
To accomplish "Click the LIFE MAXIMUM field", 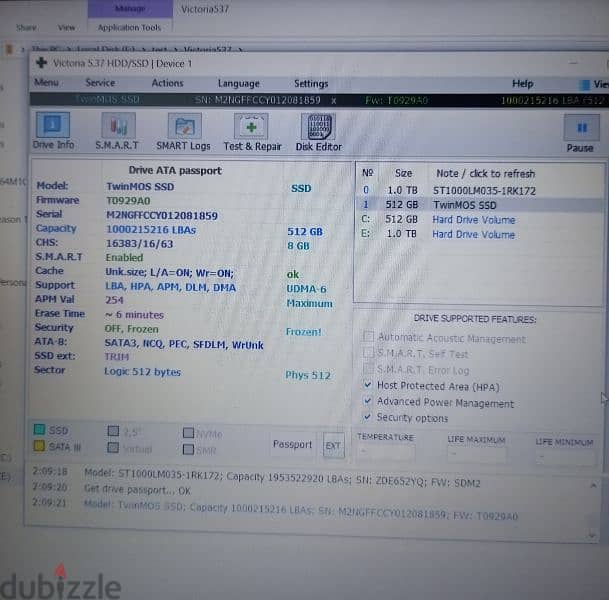I will point(477,454).
